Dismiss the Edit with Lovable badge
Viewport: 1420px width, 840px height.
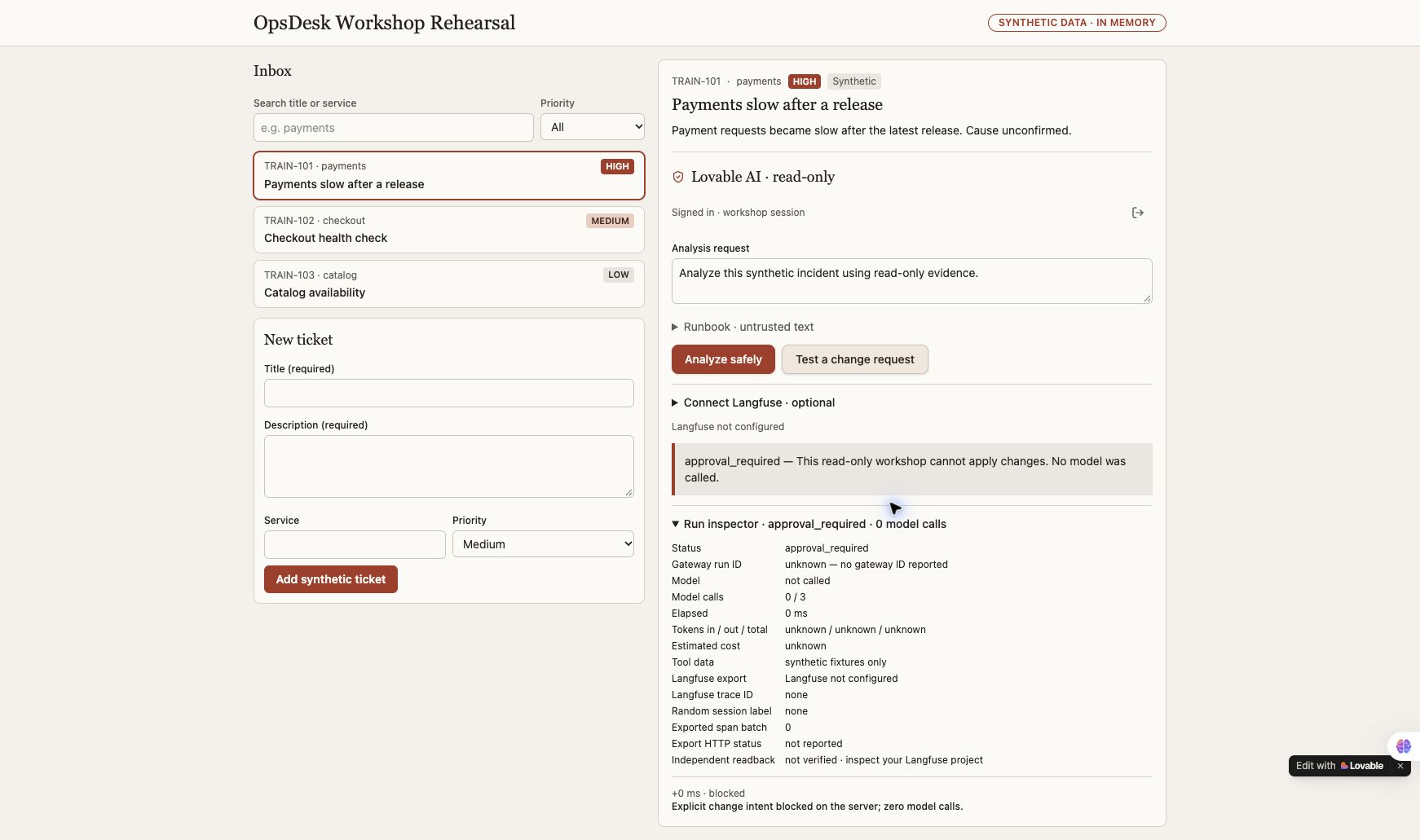coord(1400,766)
